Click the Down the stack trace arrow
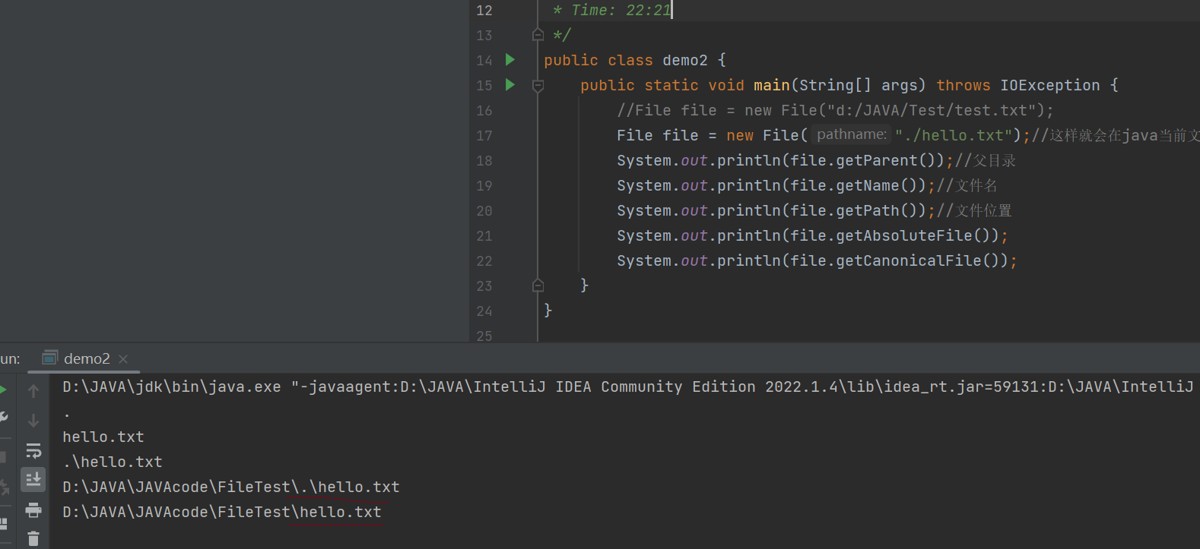 click(x=33, y=421)
